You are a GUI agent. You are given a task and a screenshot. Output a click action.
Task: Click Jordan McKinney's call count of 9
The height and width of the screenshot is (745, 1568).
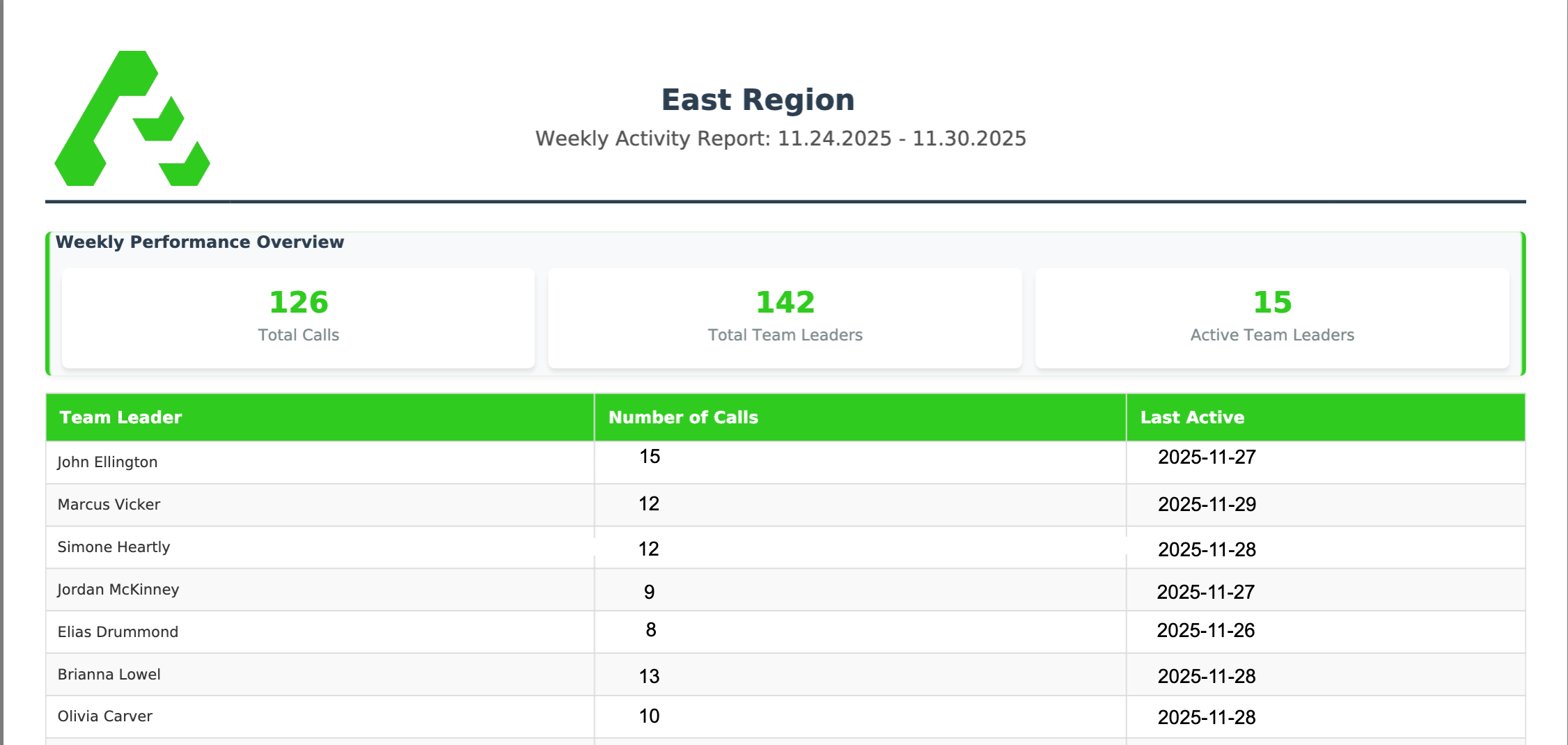(649, 592)
